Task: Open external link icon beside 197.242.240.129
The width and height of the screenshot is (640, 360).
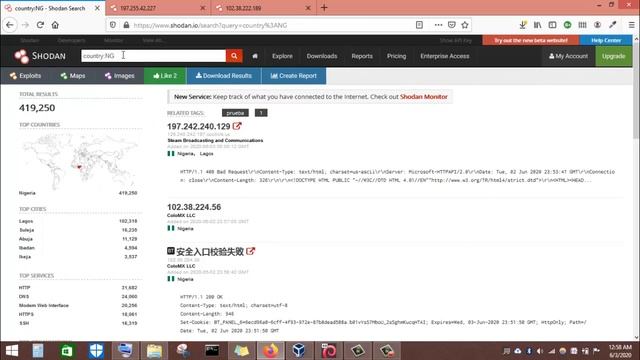Action: click(237, 126)
